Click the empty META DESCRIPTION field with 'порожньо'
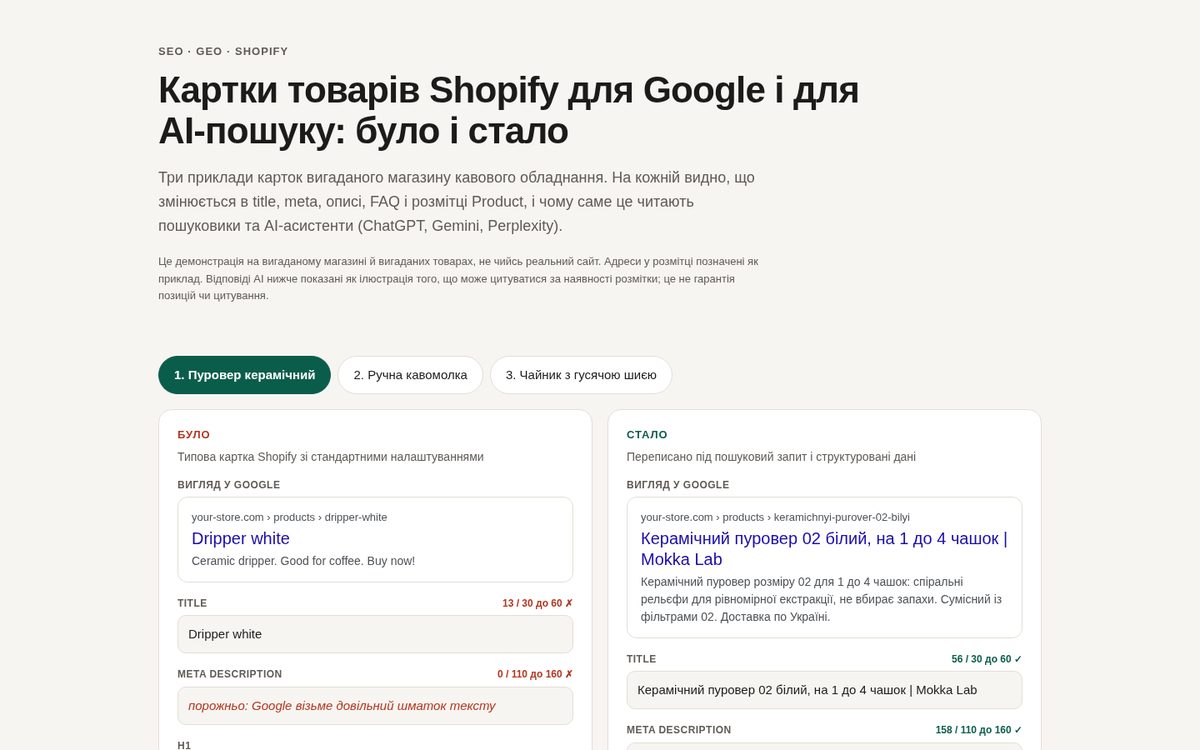The width and height of the screenshot is (1200, 750). (x=375, y=706)
